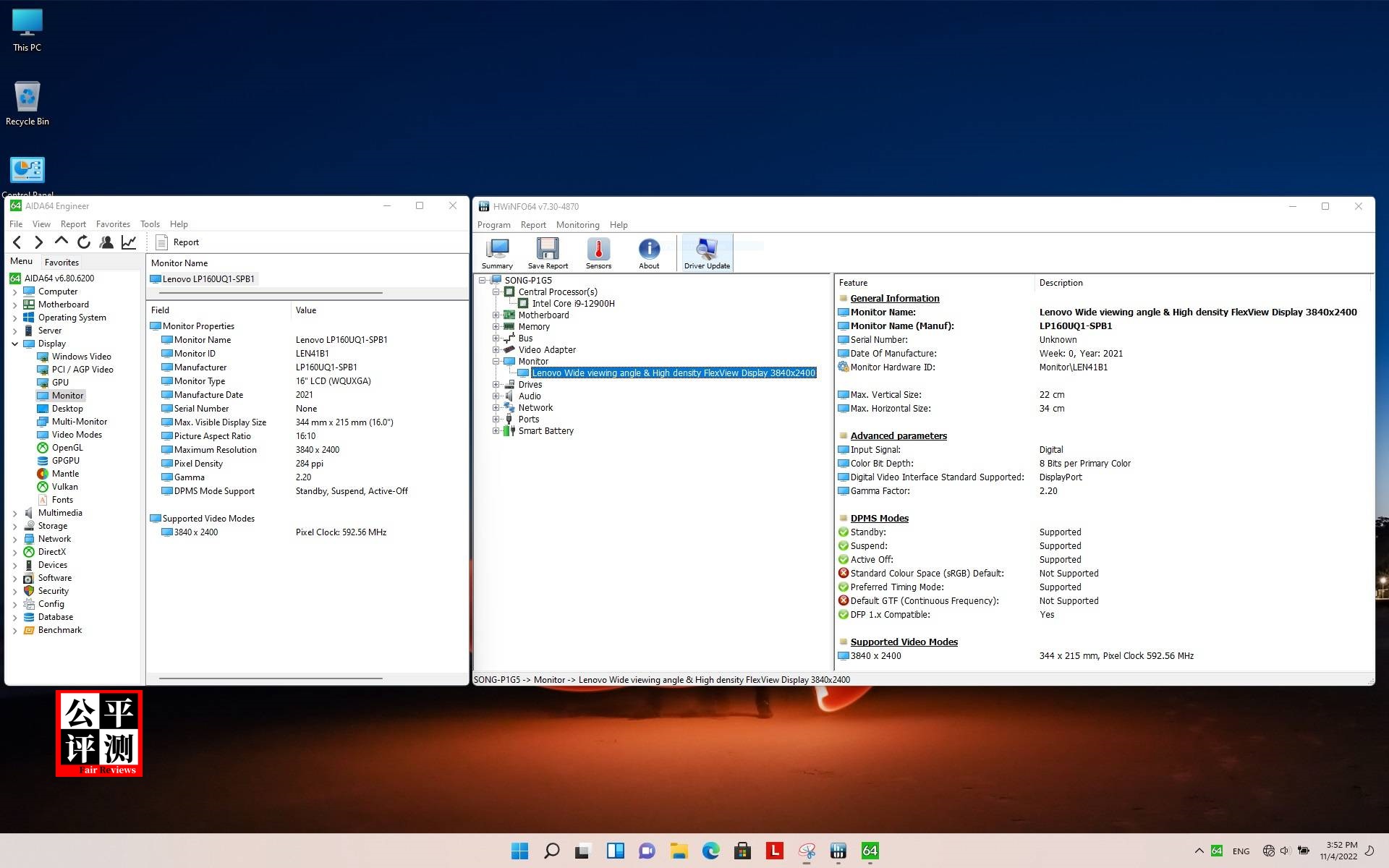Expand the Motherboard node in HWiNFO64

(495, 315)
